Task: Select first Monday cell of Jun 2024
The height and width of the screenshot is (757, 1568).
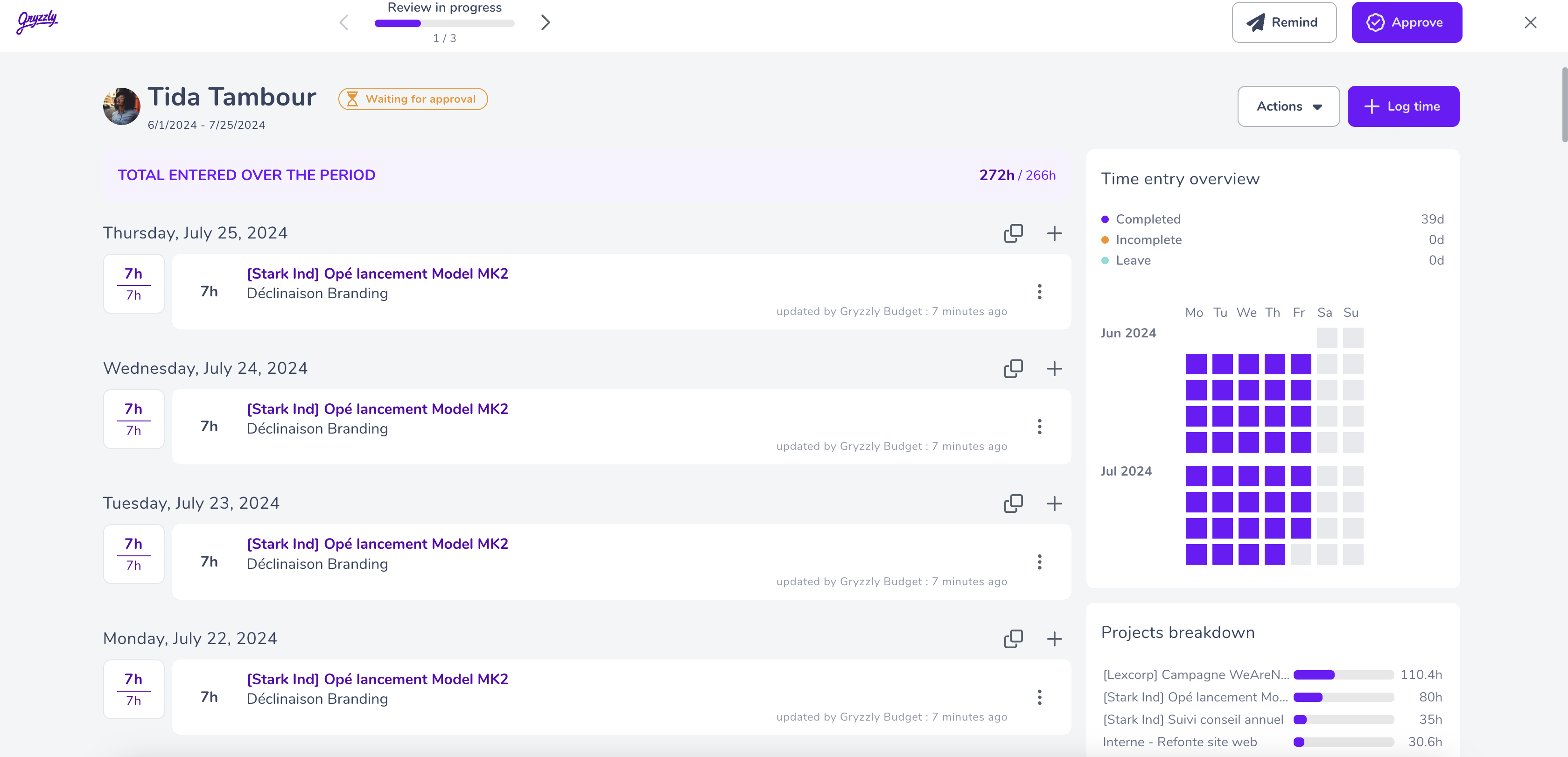Action: point(1196,364)
